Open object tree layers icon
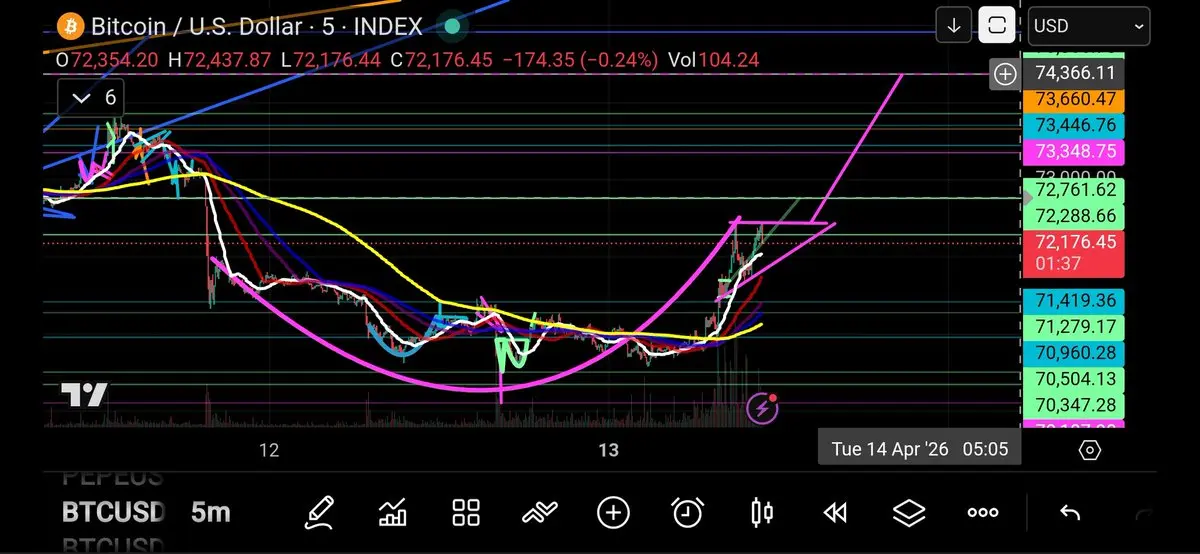Screen dimensions: 1200x554 (909, 513)
